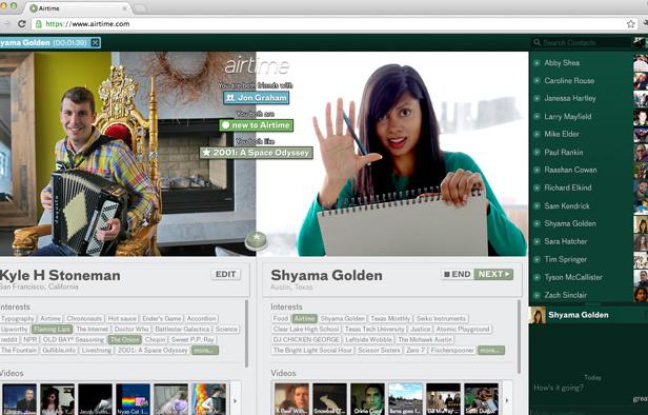Click status dot beside Tim Springer
Viewport: 648px width, 415px height.
[x=536, y=259]
